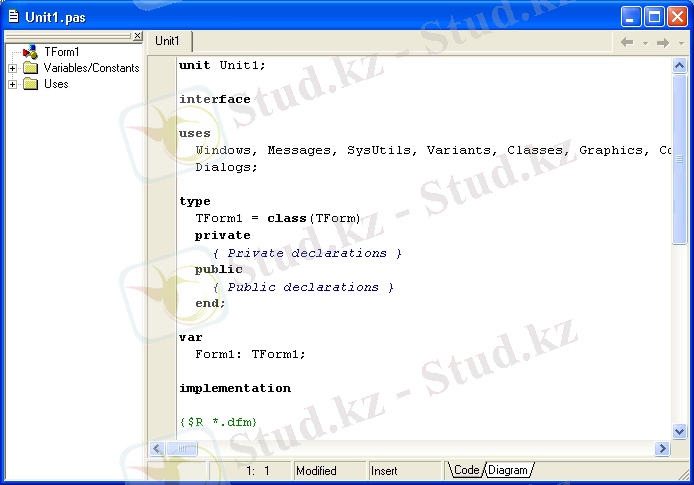Click the horizontal scrollbar thumb

pos(182,449)
